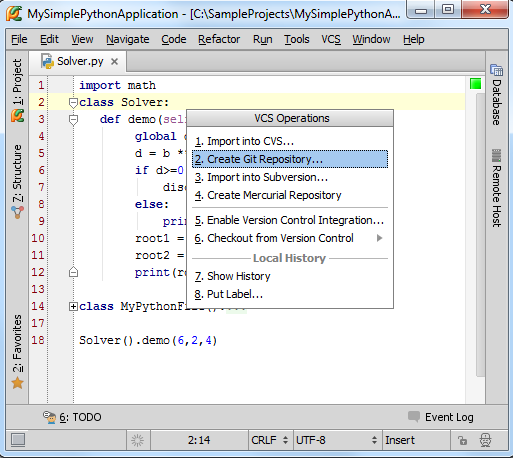Click the Hector inspector icon in status bar
The height and width of the screenshot is (458, 513).
485,440
